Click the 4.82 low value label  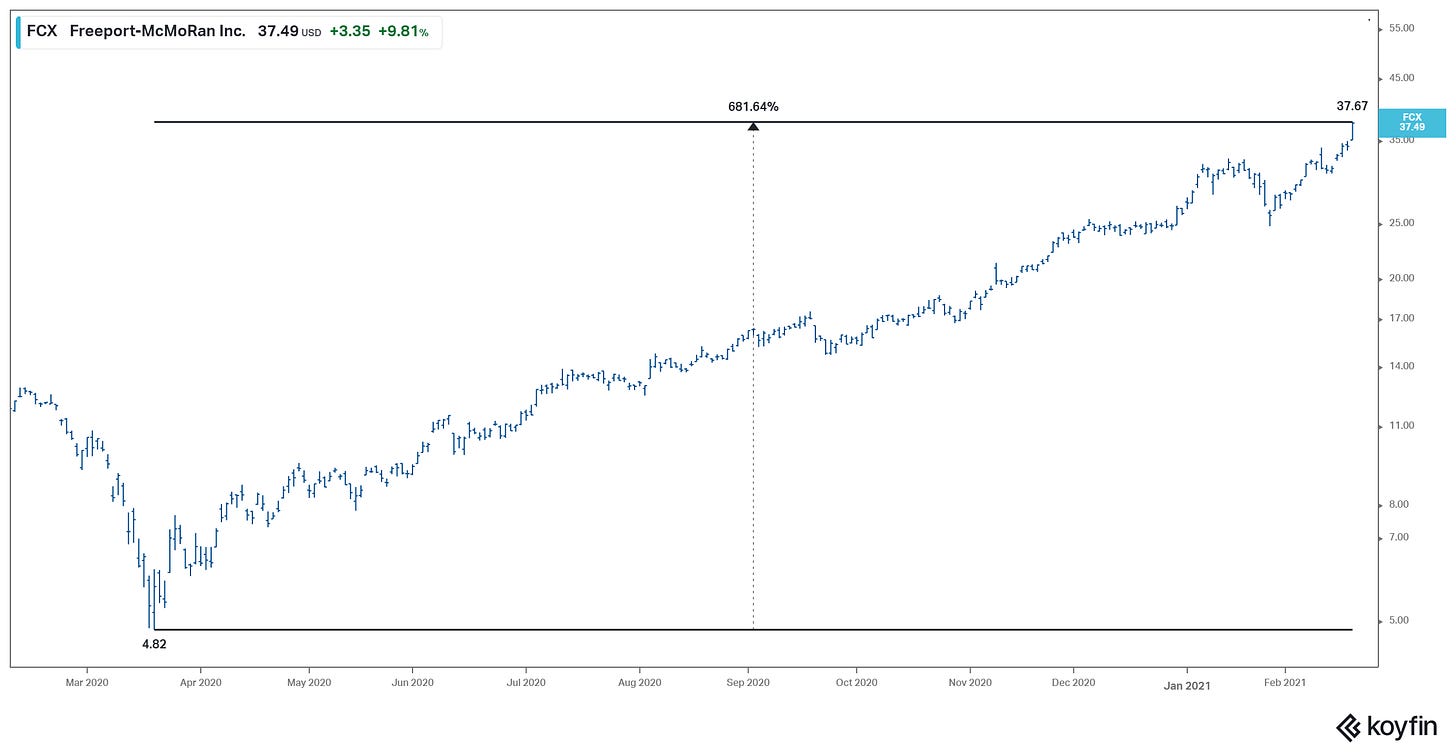coord(154,645)
